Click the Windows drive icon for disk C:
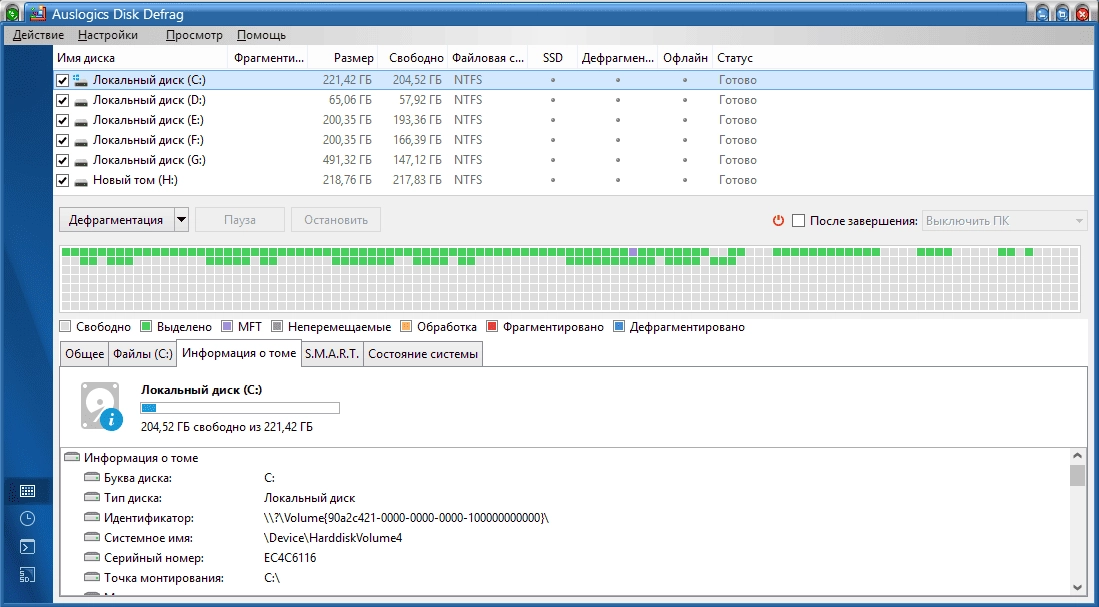Viewport: 1099px width, 607px height. pyautogui.click(x=81, y=80)
